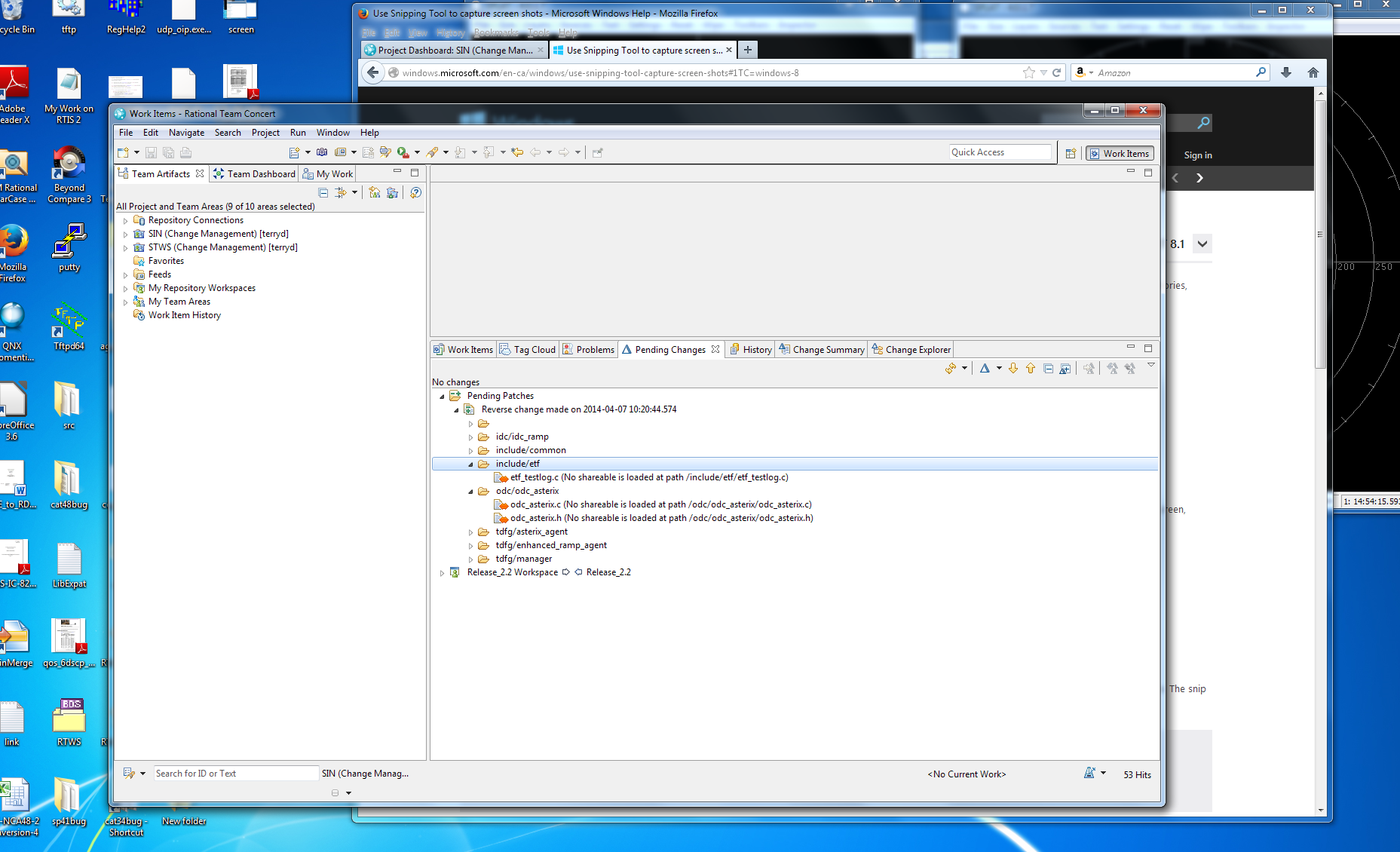Screen dimensions: 1400x852
Task: Click the screen capture camera icon
Action: (322, 152)
